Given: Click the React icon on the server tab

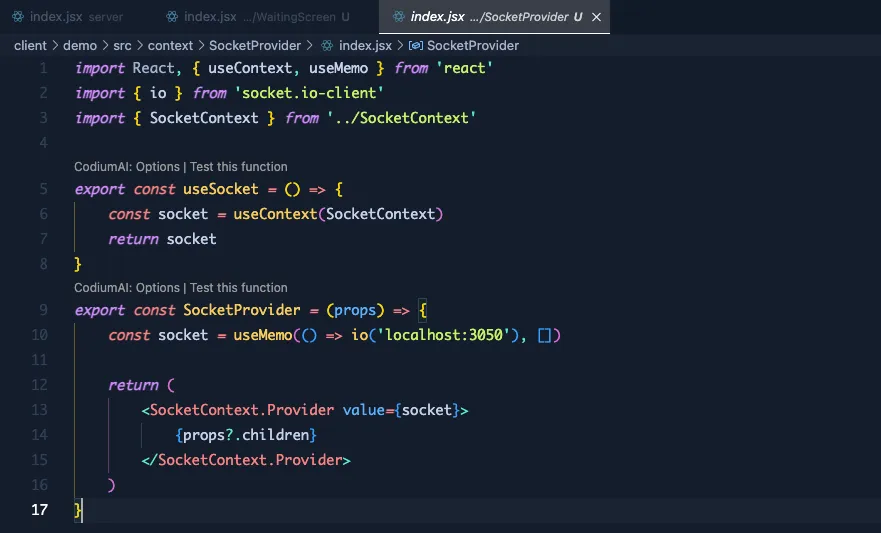Looking at the screenshot, I should [x=17, y=17].
